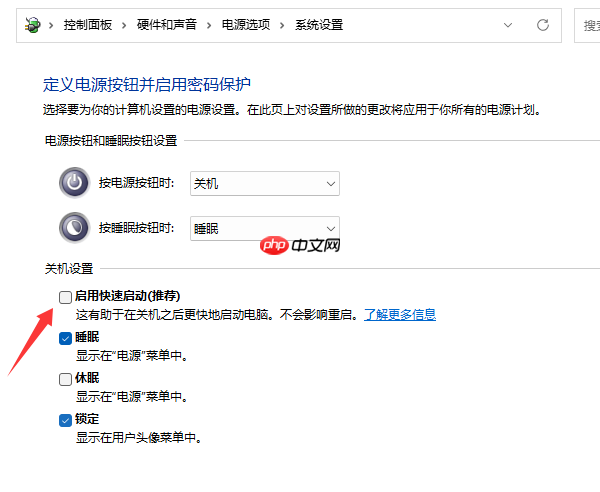600x492 pixels.
Task: Click the 锁定 label text
Action: 87,419
